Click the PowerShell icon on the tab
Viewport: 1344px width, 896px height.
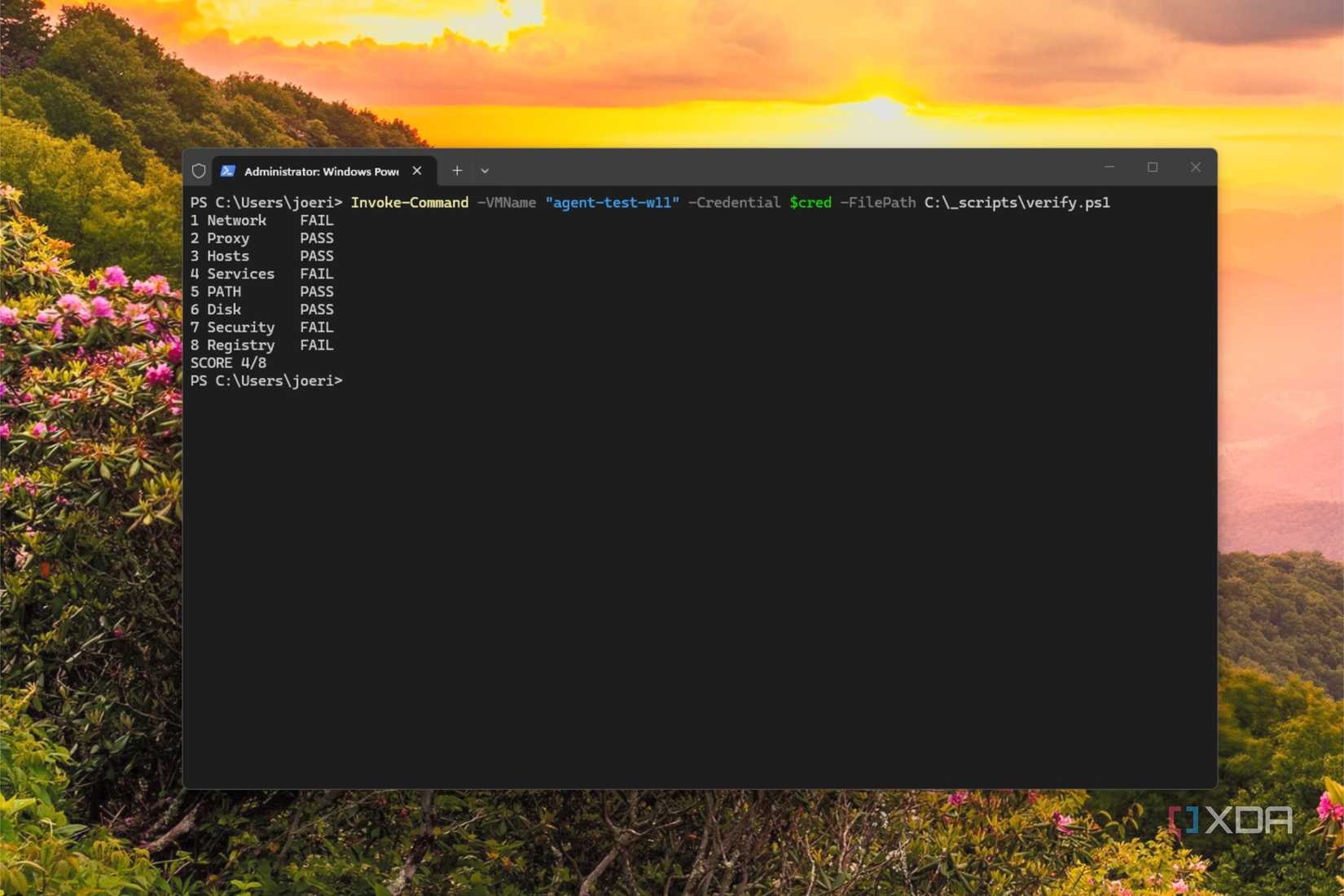coord(228,171)
